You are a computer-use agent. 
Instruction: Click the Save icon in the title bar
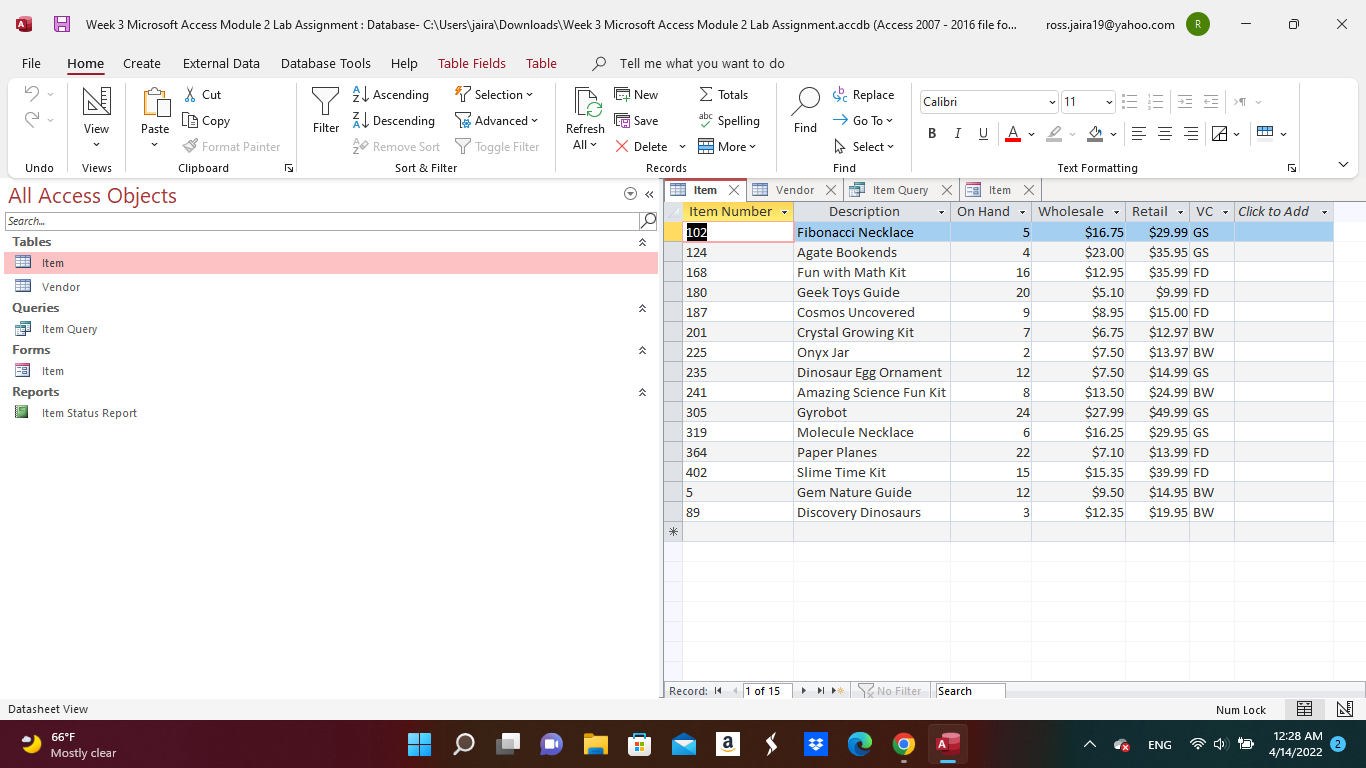tap(62, 24)
